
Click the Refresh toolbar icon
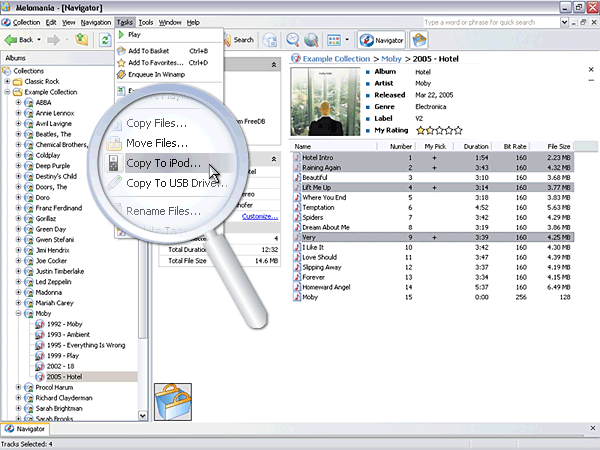(105, 40)
